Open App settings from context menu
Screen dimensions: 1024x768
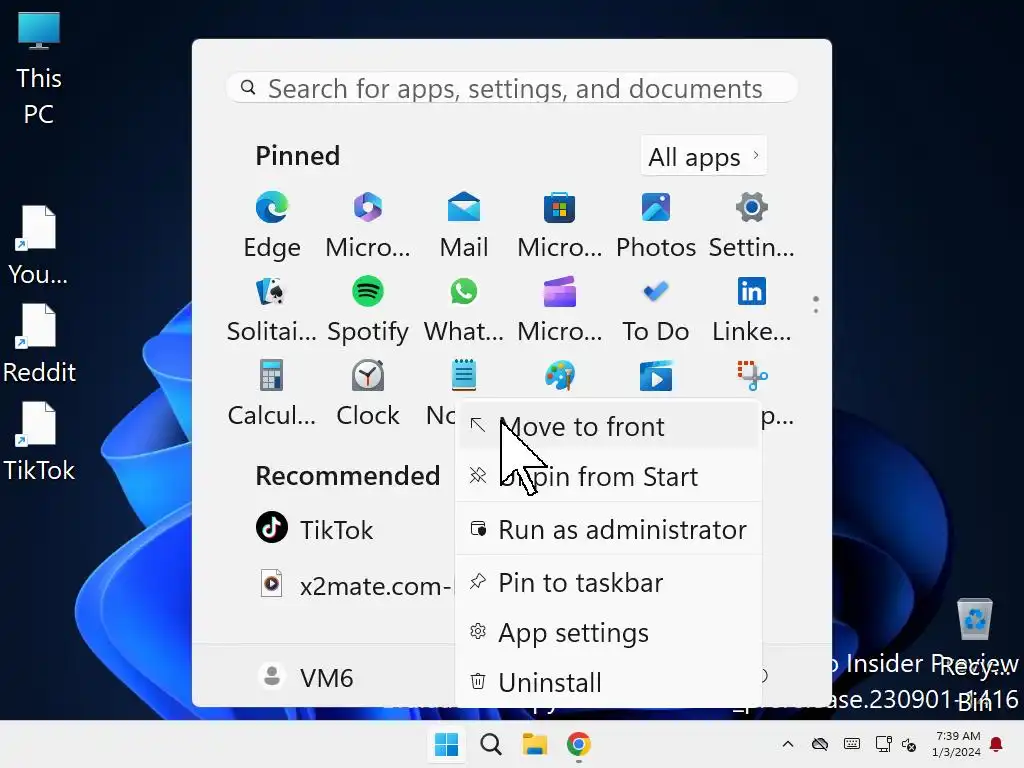click(x=609, y=632)
